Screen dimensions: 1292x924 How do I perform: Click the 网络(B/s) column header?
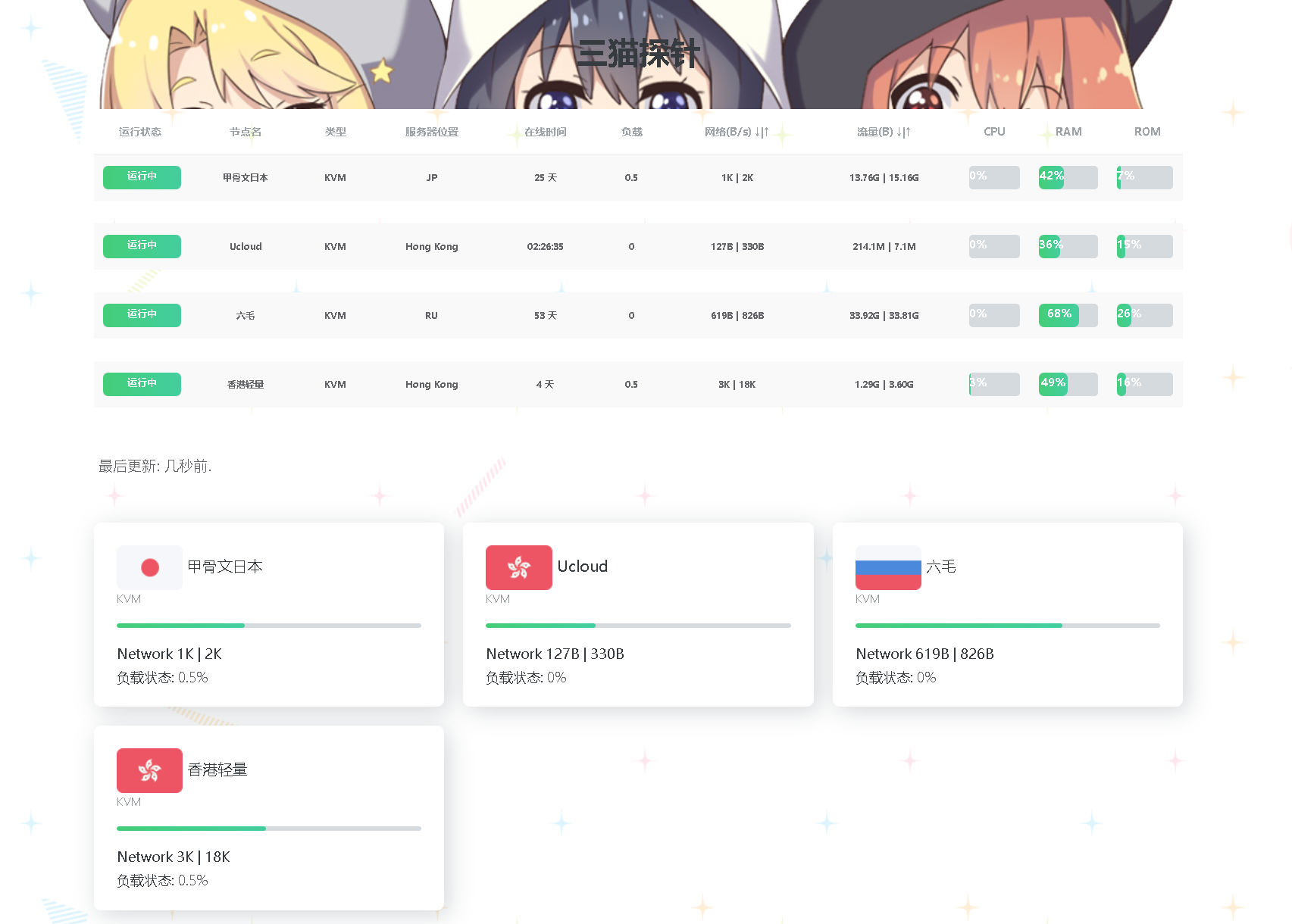click(x=737, y=132)
